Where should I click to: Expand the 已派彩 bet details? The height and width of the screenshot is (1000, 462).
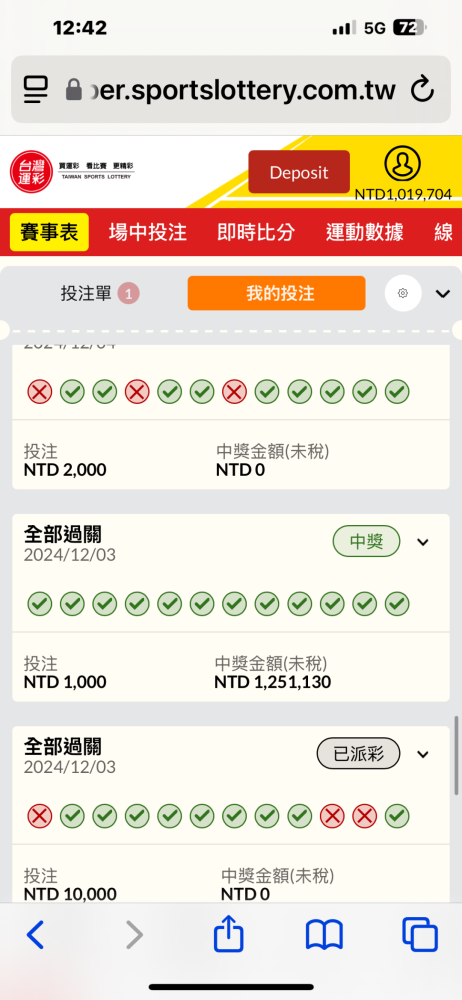pos(422,754)
